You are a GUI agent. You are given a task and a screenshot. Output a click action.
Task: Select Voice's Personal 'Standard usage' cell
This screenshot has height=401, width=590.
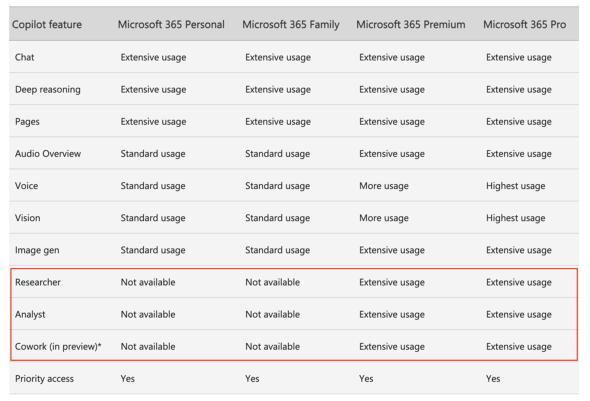(x=153, y=186)
